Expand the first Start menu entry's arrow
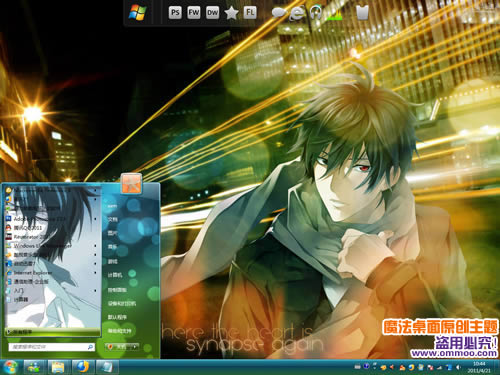The image size is (500, 375). pos(95,190)
